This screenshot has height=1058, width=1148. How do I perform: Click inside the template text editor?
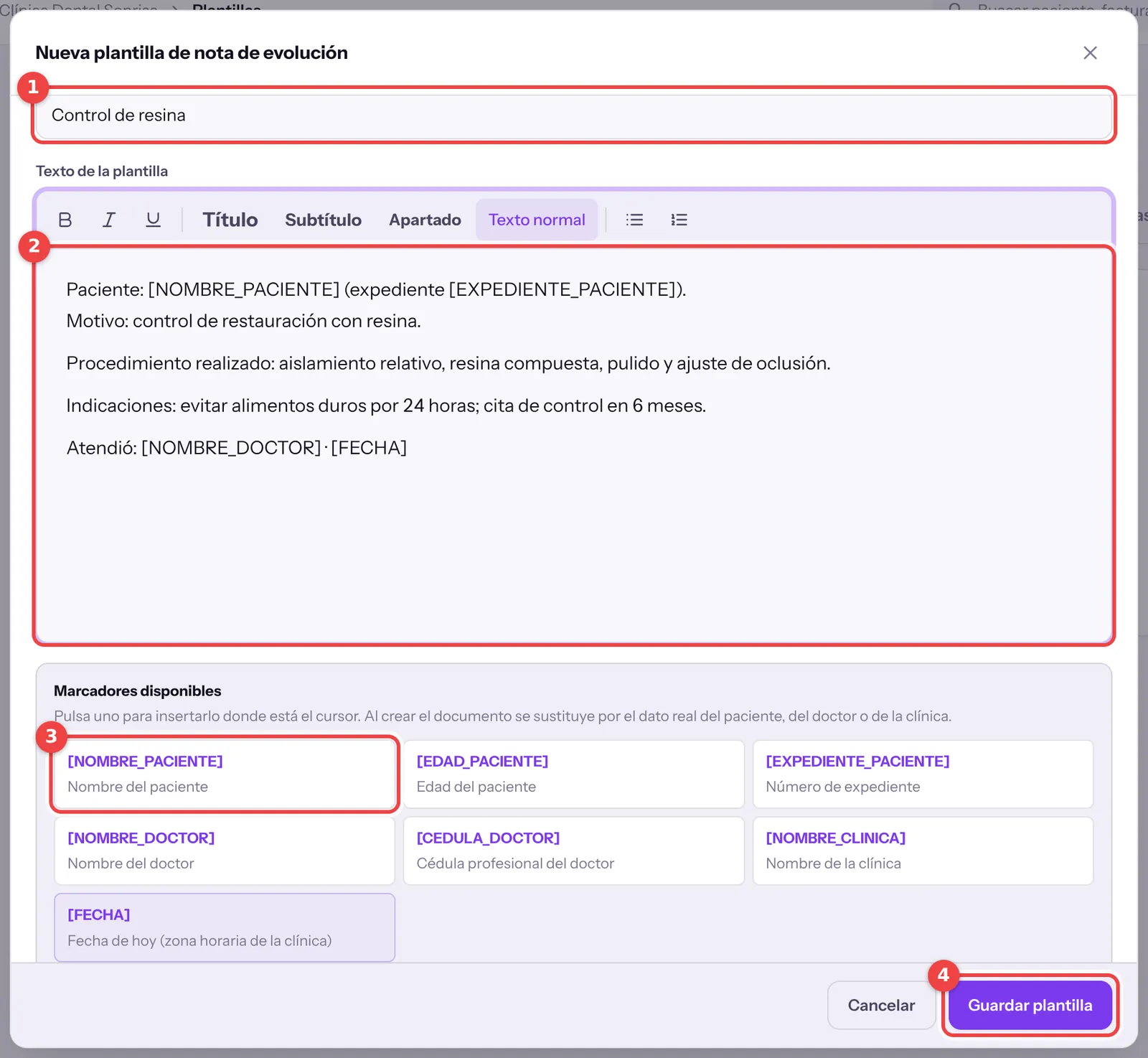pyautogui.click(x=574, y=445)
